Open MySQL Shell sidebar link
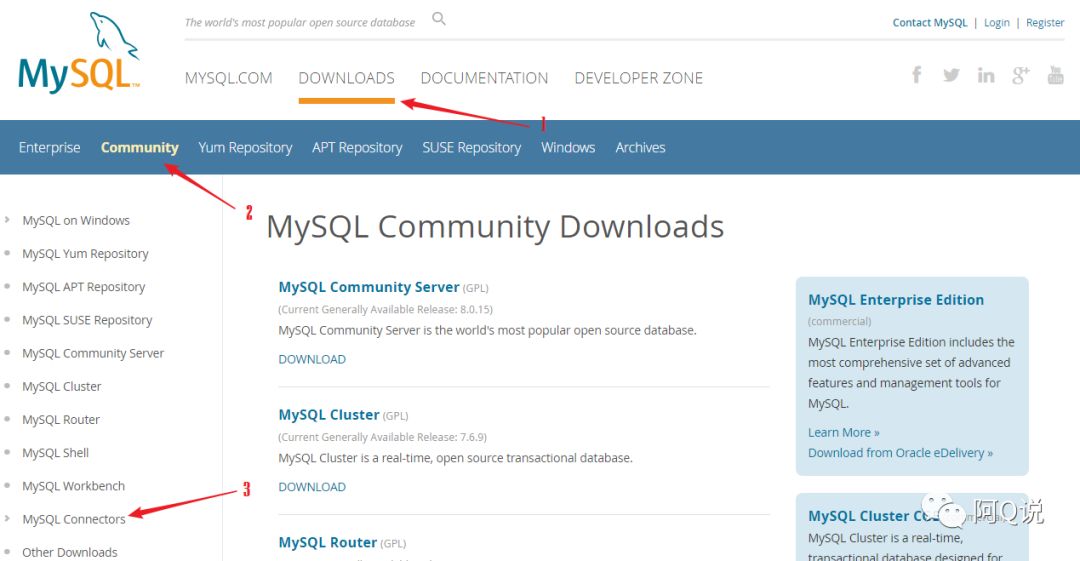Viewport: 1080px width, 561px height. click(x=55, y=452)
